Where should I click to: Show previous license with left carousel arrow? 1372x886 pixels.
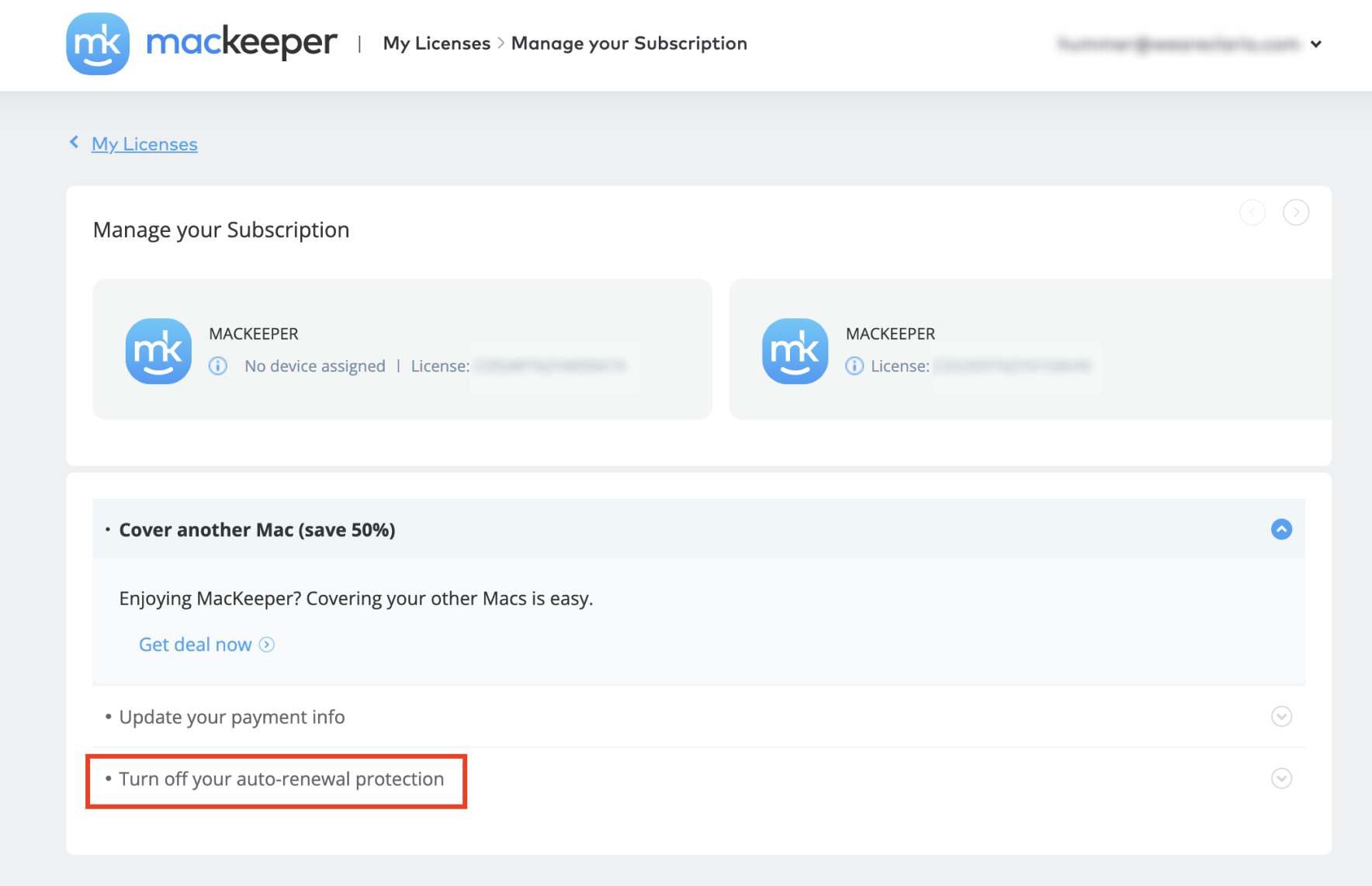pyautogui.click(x=1252, y=212)
